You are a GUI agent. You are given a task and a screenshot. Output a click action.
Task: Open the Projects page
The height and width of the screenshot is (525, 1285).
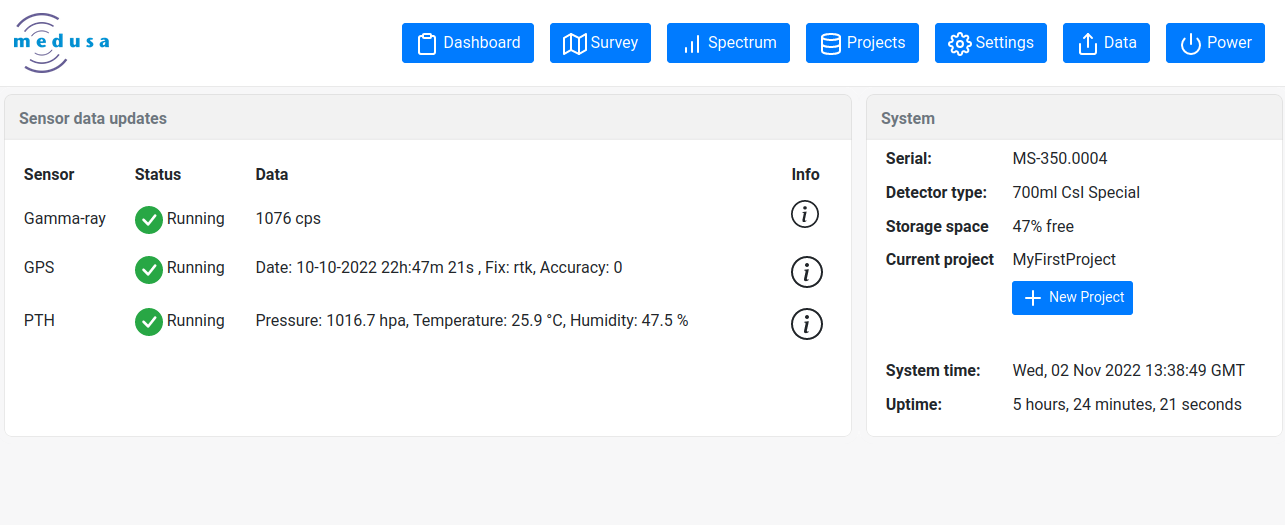(x=862, y=43)
